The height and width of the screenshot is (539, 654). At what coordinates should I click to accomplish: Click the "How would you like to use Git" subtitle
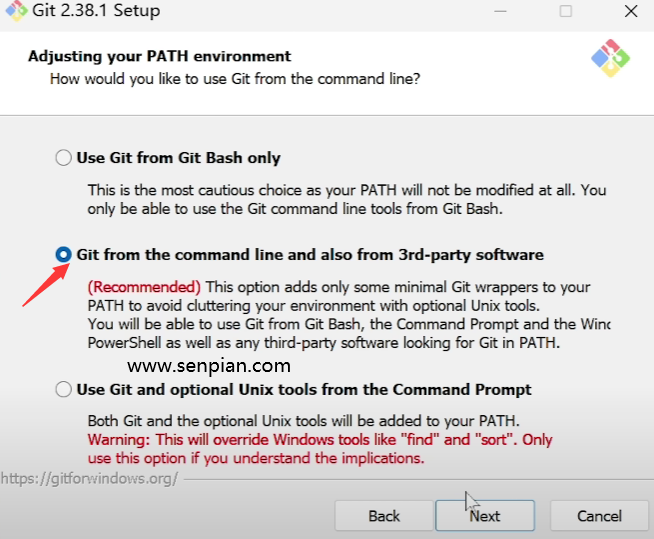tap(235, 78)
